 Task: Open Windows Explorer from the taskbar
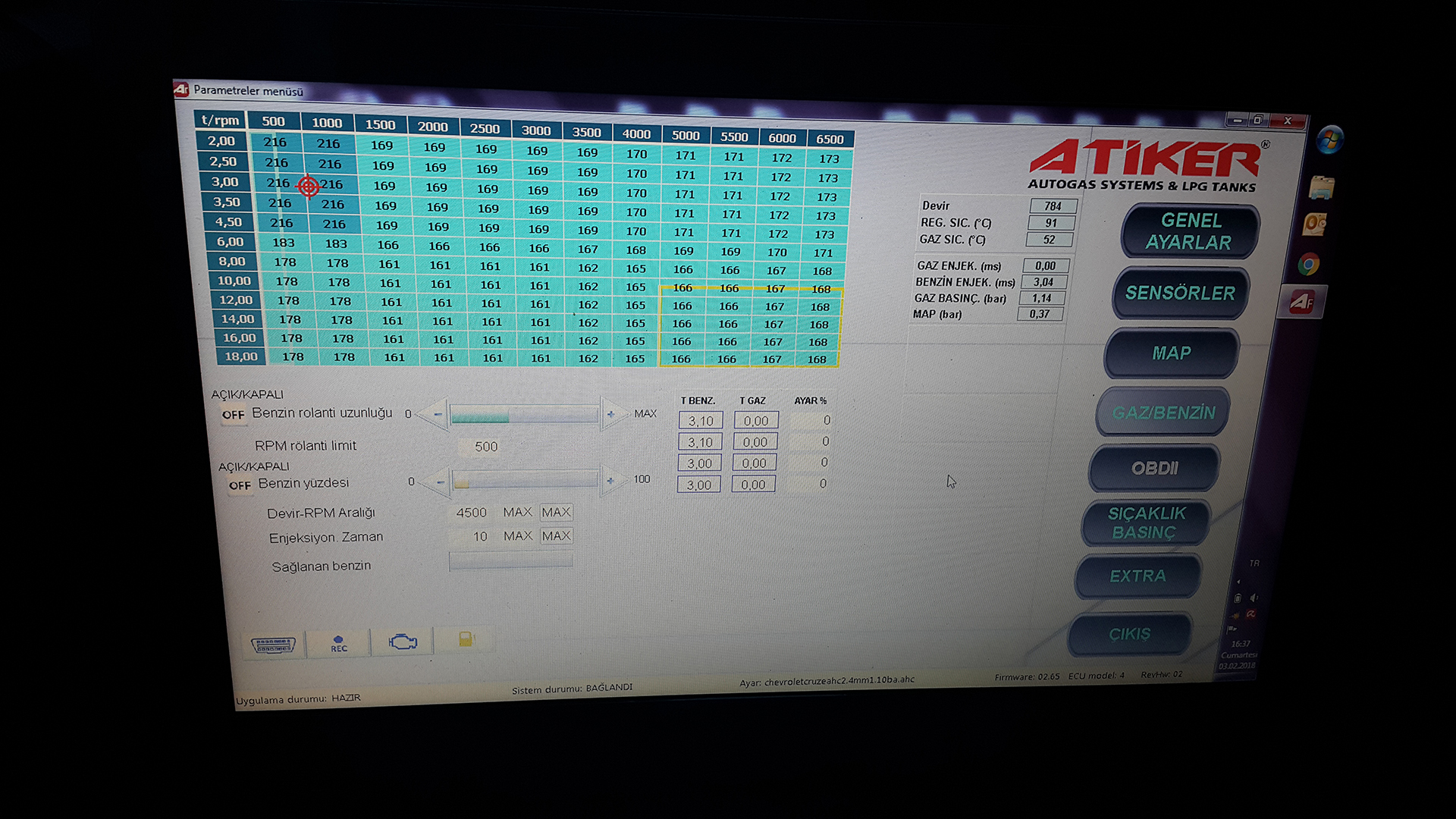pos(1322,187)
